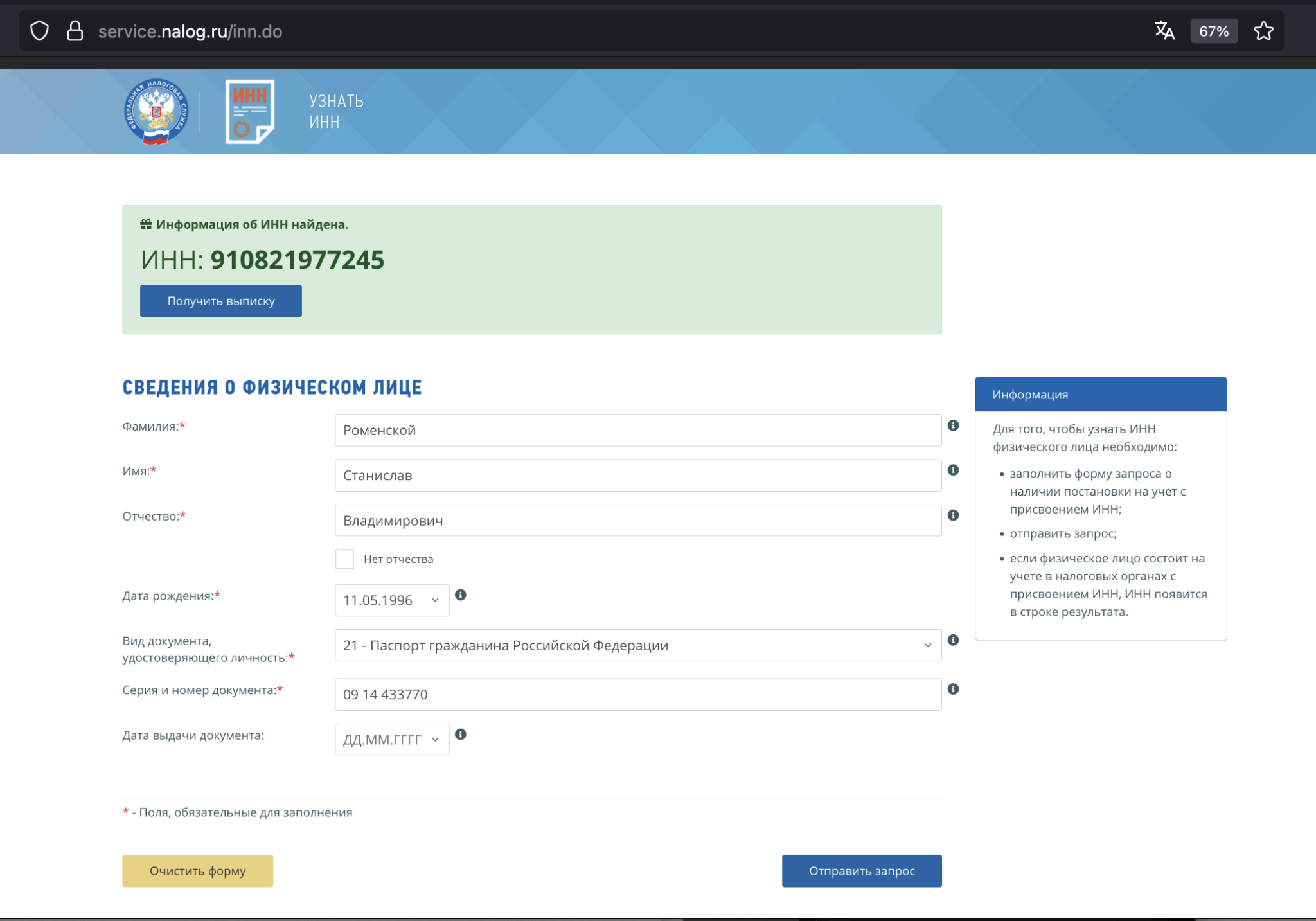Image resolution: width=1316 pixels, height=921 pixels.
Task: Click the Получить выписку button
Action: (221, 301)
